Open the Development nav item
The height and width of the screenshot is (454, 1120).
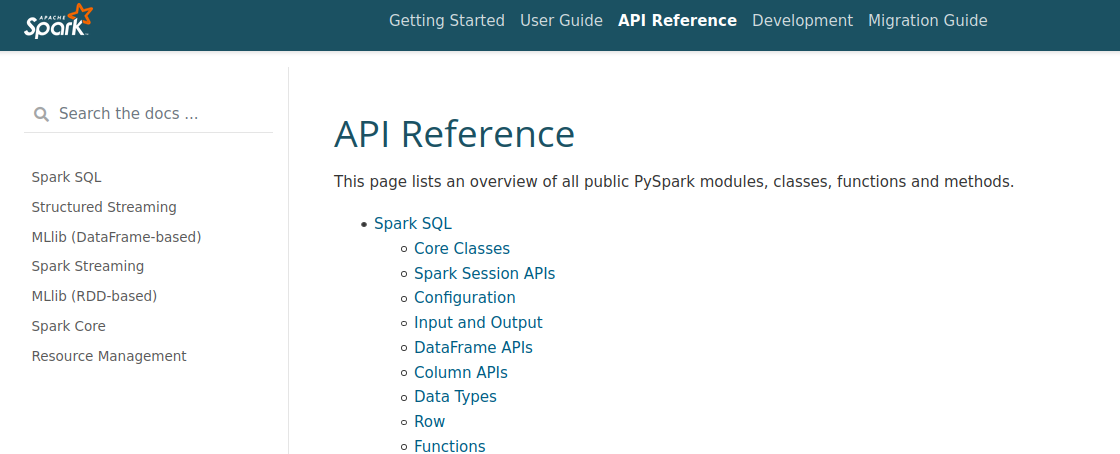point(802,21)
